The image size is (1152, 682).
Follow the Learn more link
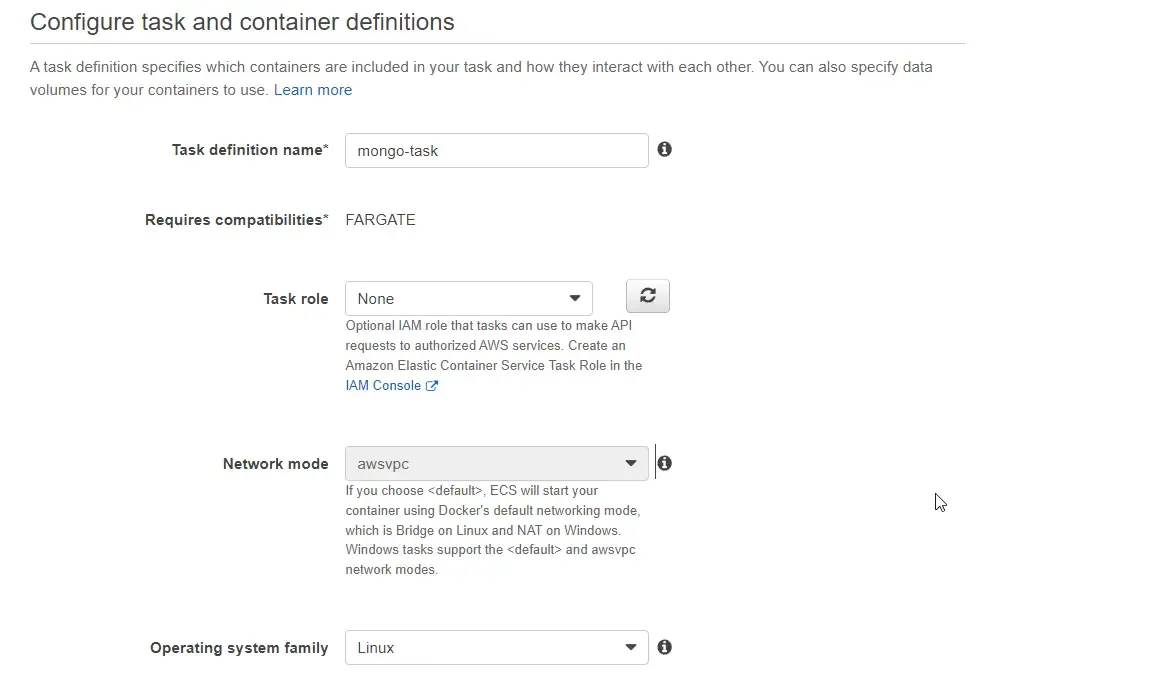[x=313, y=90]
